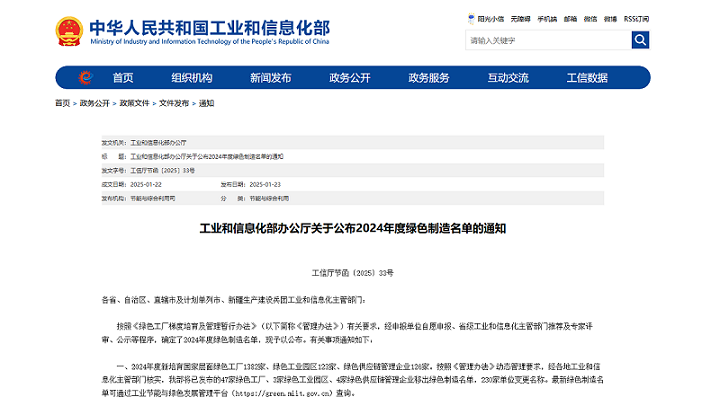Image resolution: width=720 pixels, height=406 pixels.
Task: Click the 阳光小信 robot icon
Action: tap(472, 18)
